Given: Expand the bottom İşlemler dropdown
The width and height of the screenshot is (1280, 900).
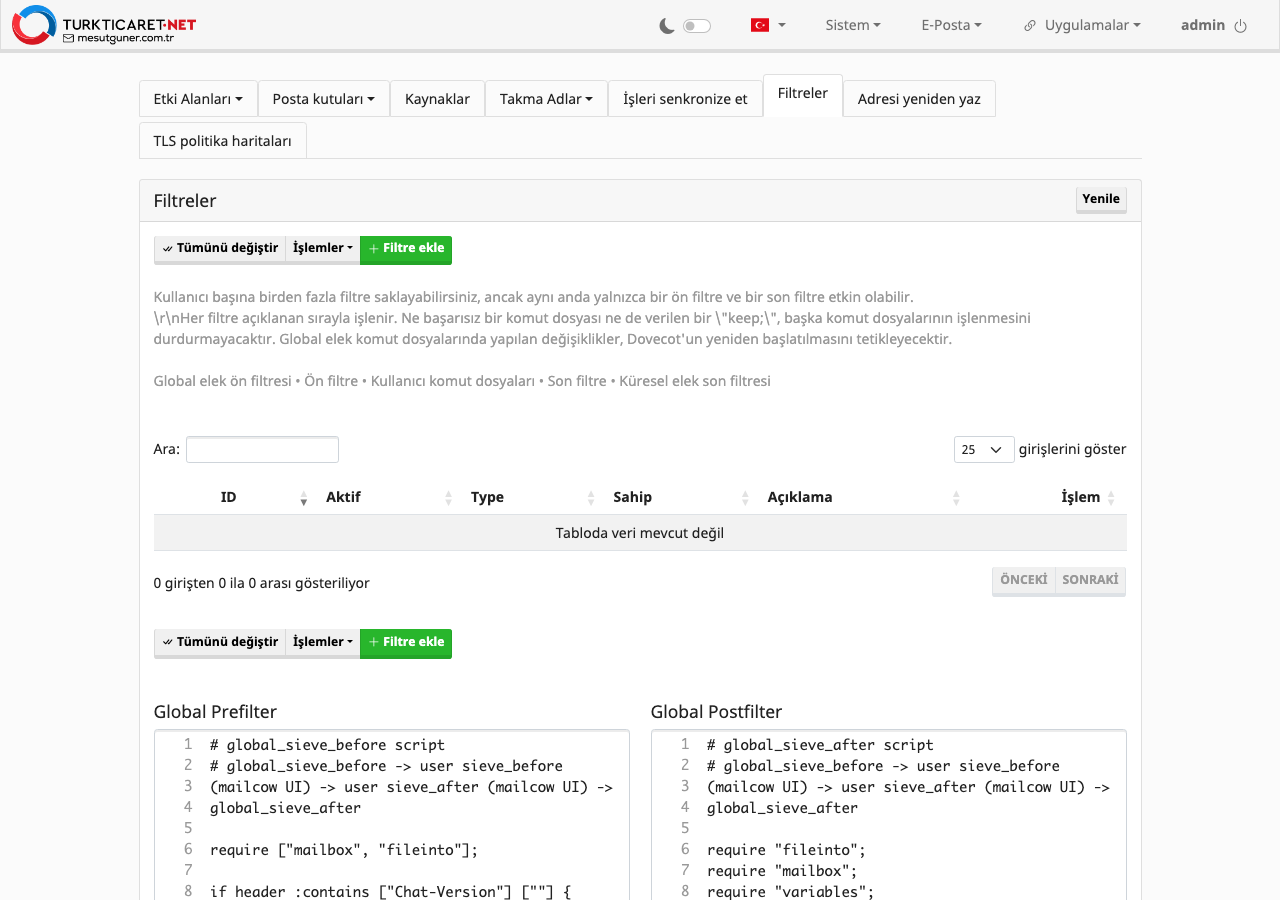Looking at the screenshot, I should 322,643.
